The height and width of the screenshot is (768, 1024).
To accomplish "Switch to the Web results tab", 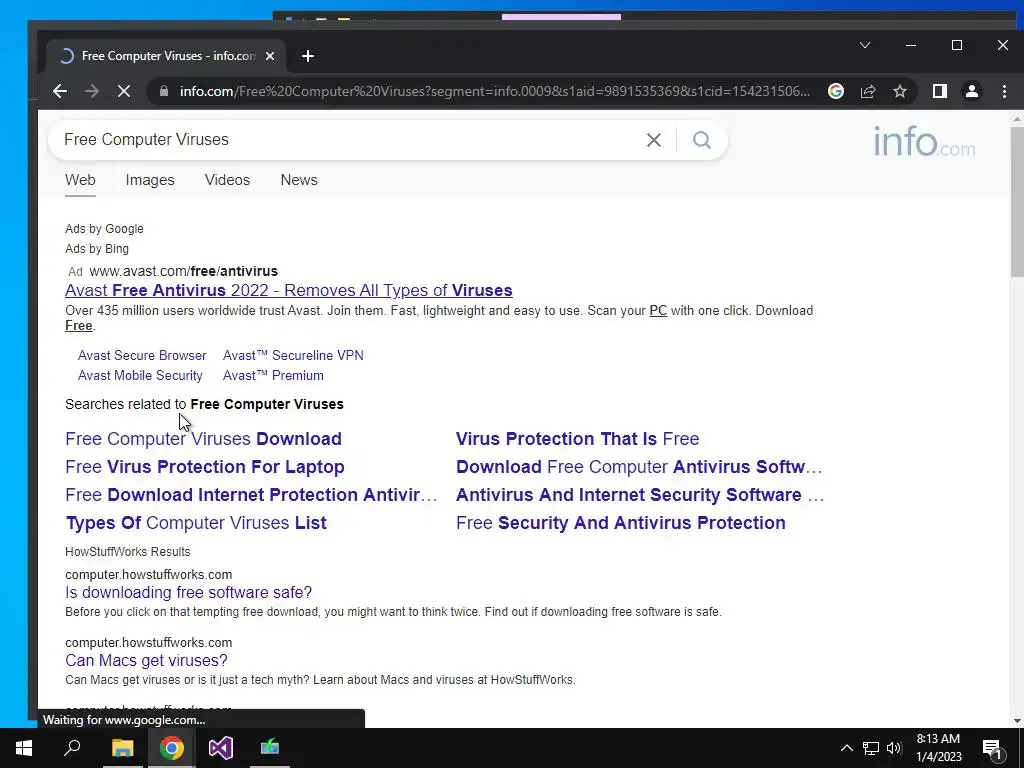I will (80, 180).
